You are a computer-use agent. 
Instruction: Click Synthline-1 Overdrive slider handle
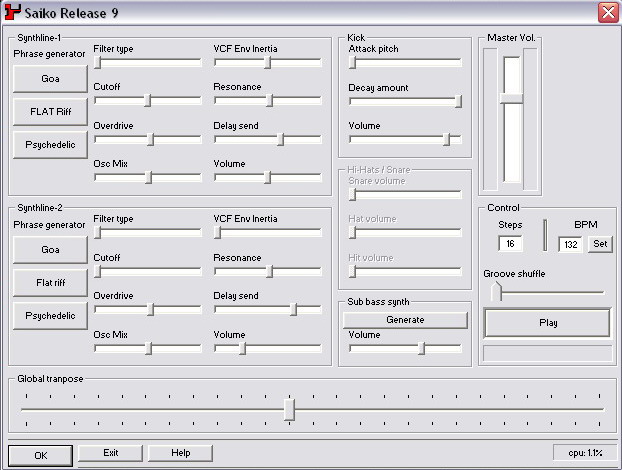[x=150, y=139]
